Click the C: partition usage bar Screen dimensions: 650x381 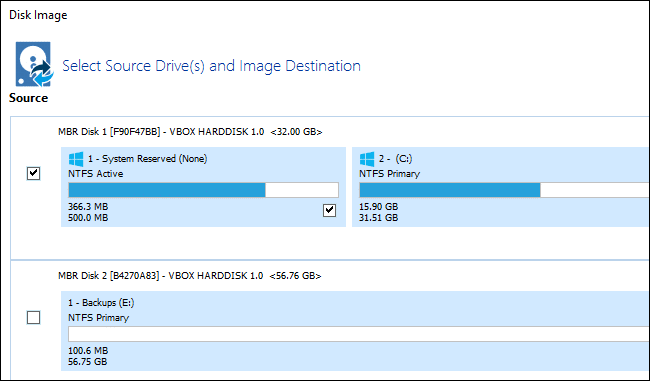pyautogui.click(x=504, y=190)
